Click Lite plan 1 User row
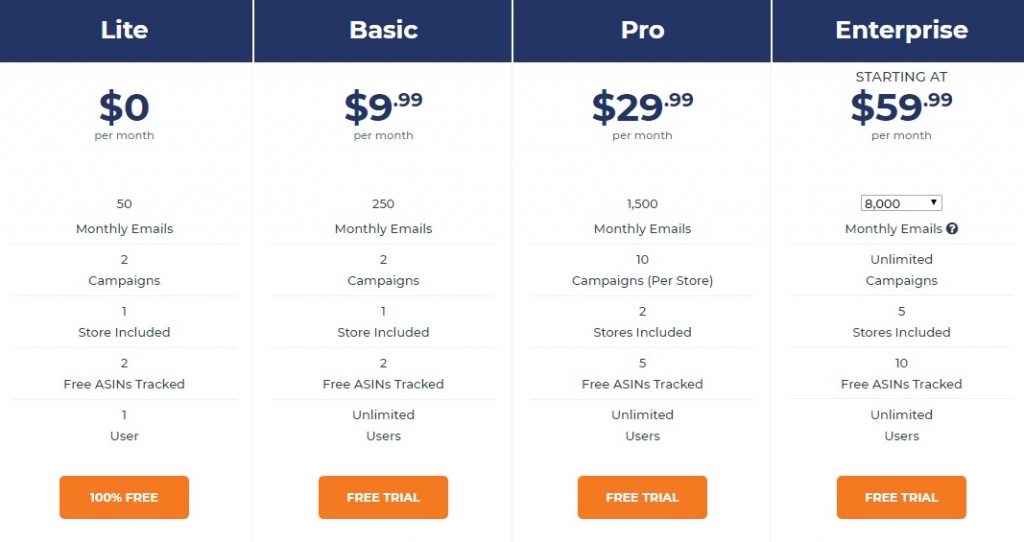Image resolution: width=1024 pixels, height=542 pixels. click(124, 425)
